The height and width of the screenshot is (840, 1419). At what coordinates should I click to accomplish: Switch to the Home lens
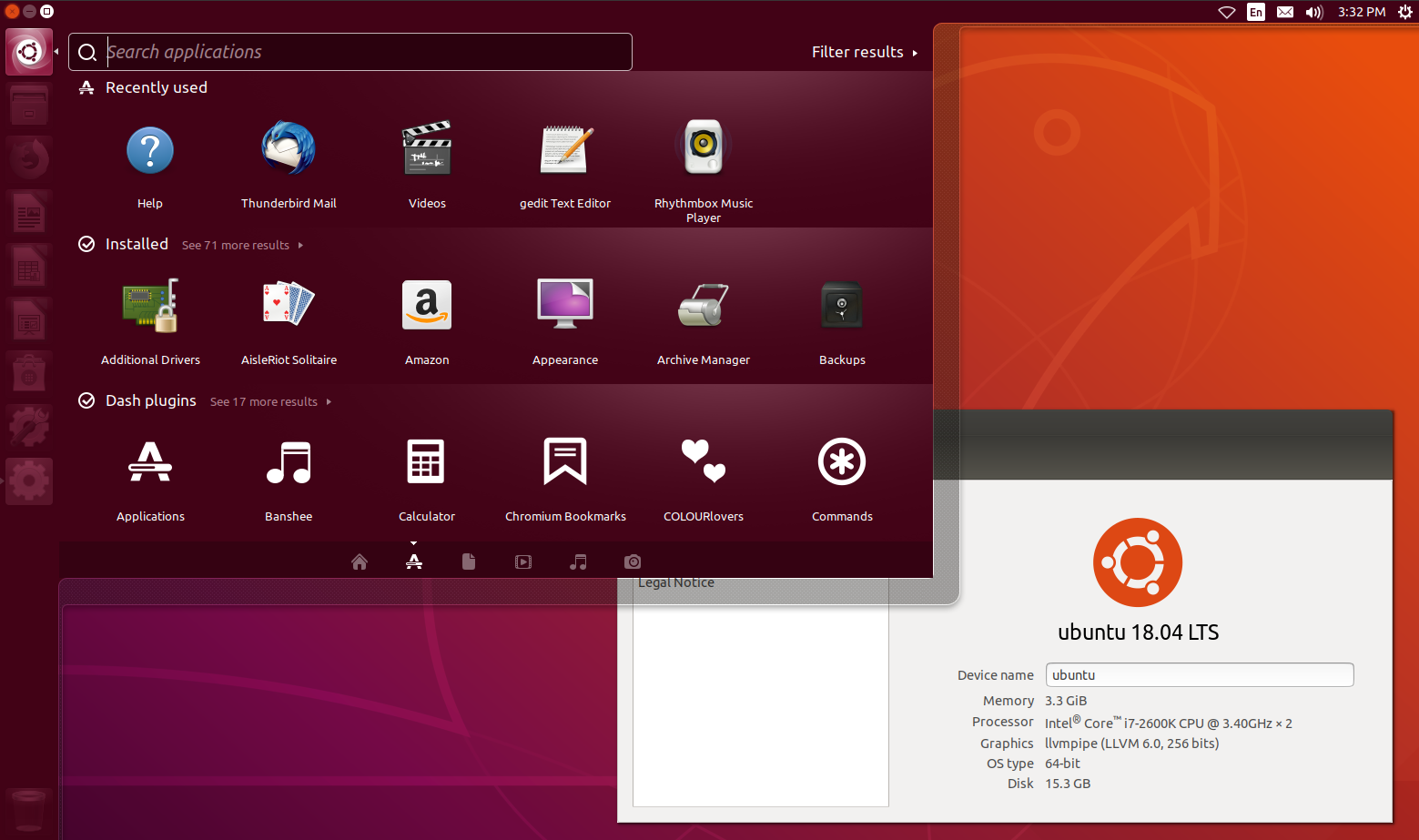(x=359, y=562)
